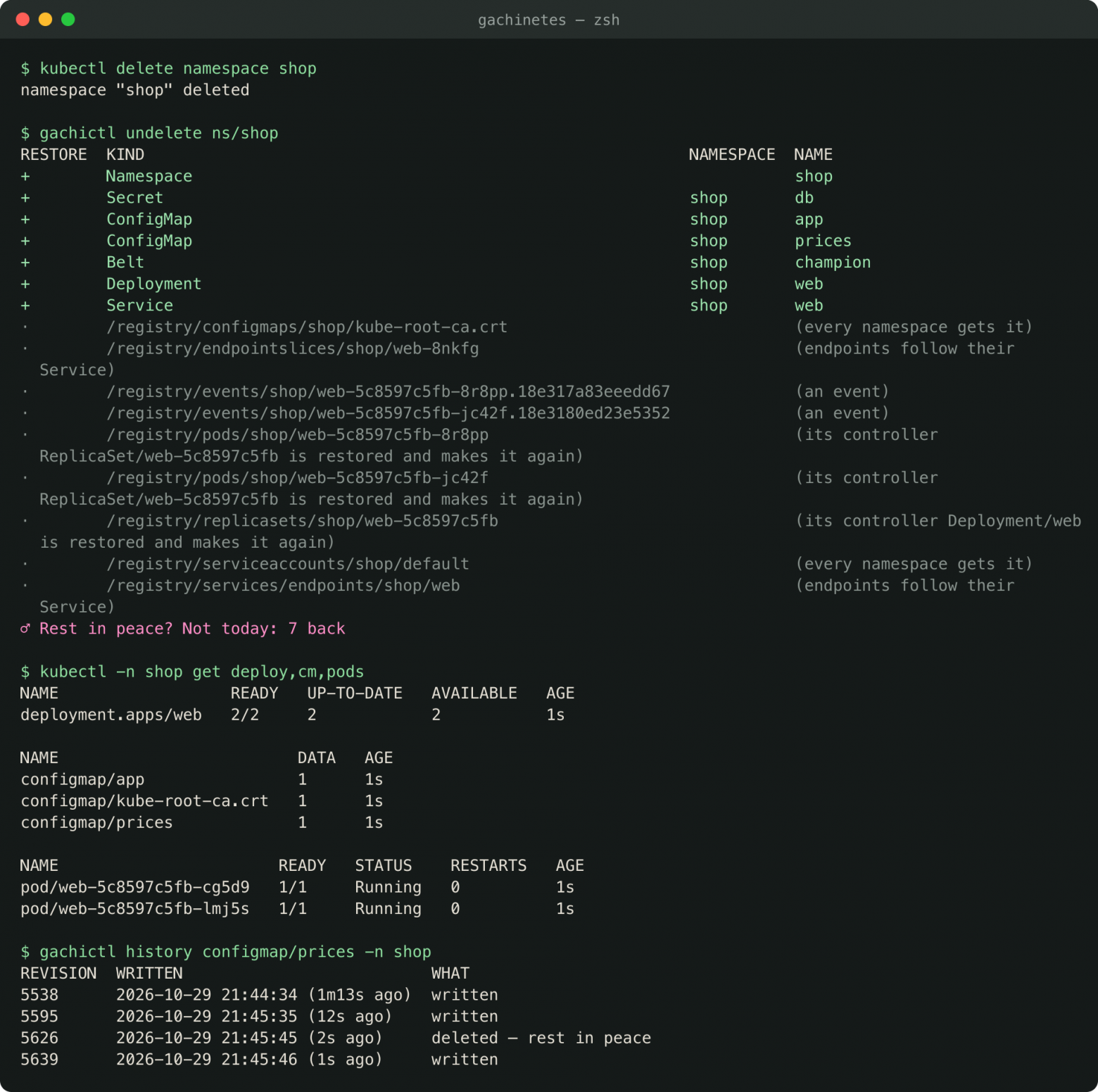Image resolution: width=1098 pixels, height=1092 pixels.
Task: Click the 'configmap/prices' row
Action: pyautogui.click(x=201, y=823)
